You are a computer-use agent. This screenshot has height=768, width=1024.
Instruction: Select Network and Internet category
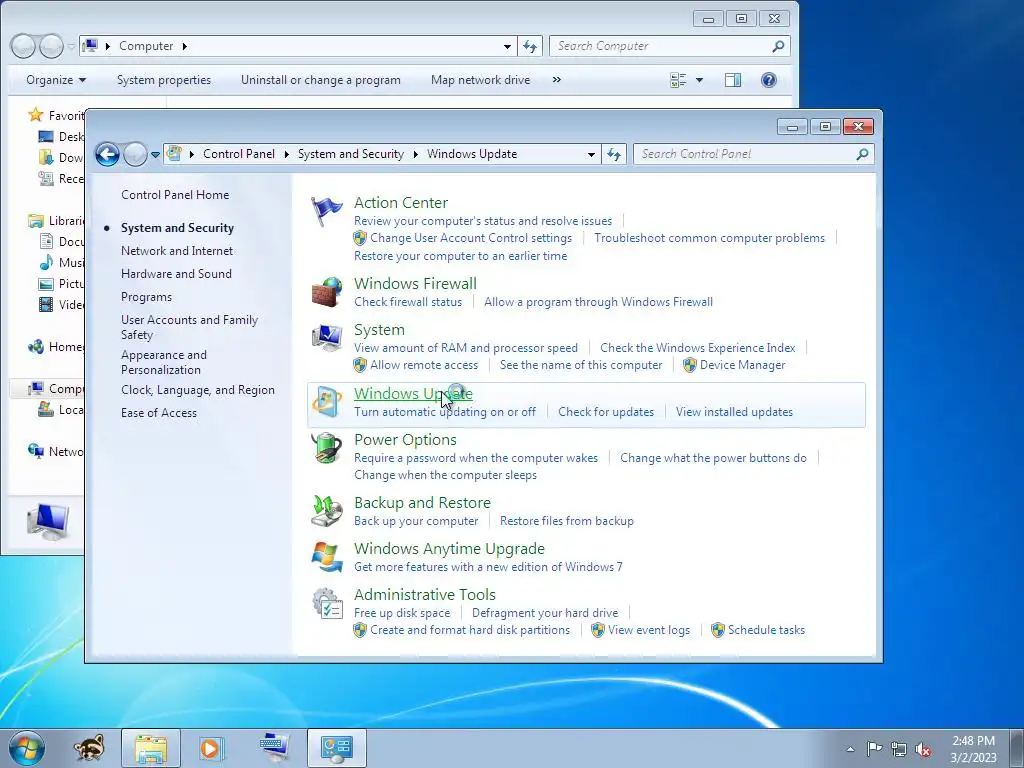pyautogui.click(x=177, y=251)
